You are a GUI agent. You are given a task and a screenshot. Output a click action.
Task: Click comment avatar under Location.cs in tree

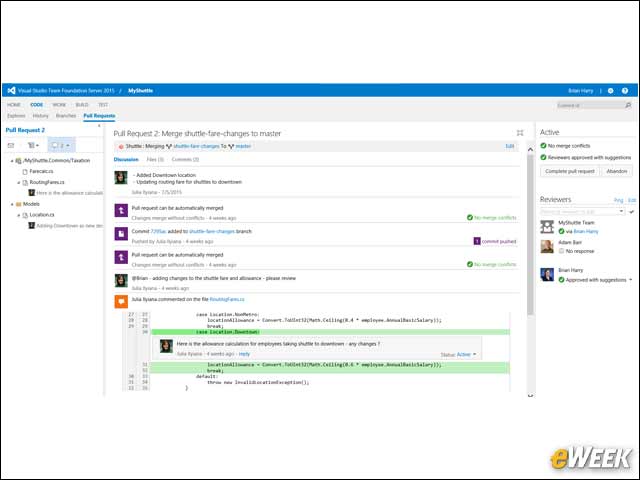31,225
